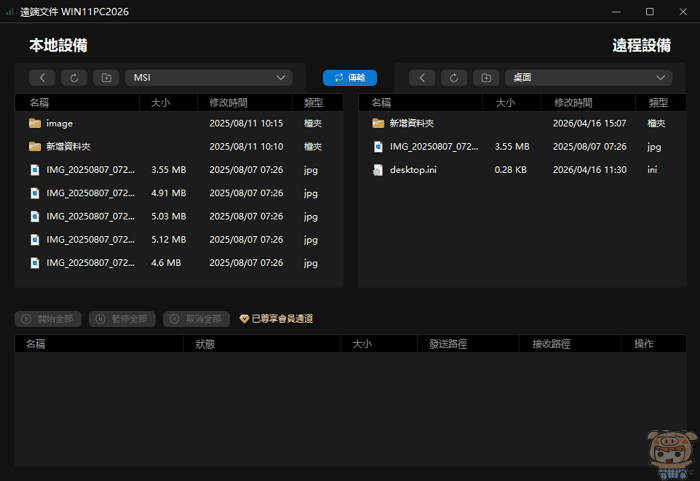Cancel all transfers with 取消全部
Viewport: 700px width, 481px height.
click(x=196, y=319)
